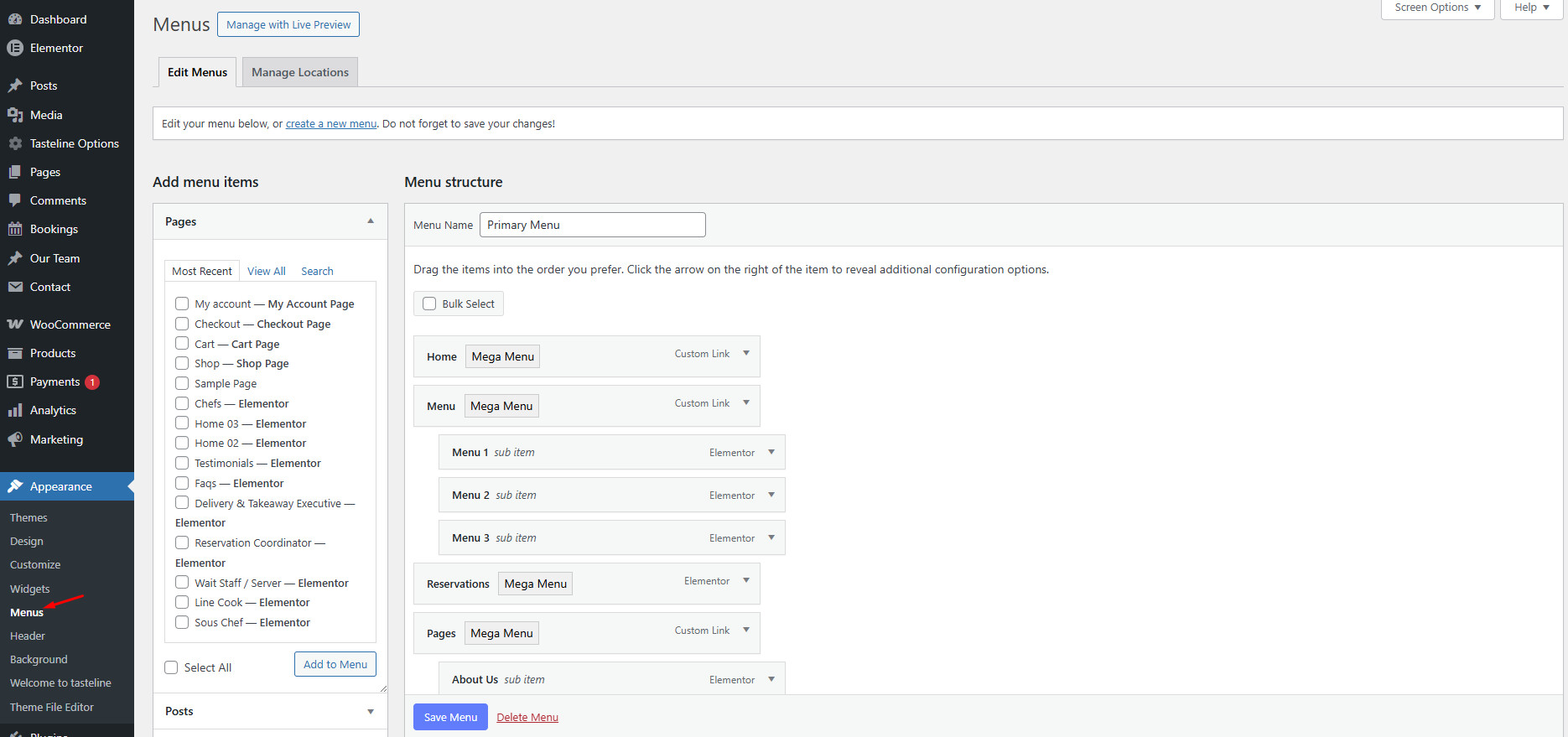Image resolution: width=1568 pixels, height=737 pixels.
Task: Expand the Reservations menu item arrow
Action: [746, 581]
